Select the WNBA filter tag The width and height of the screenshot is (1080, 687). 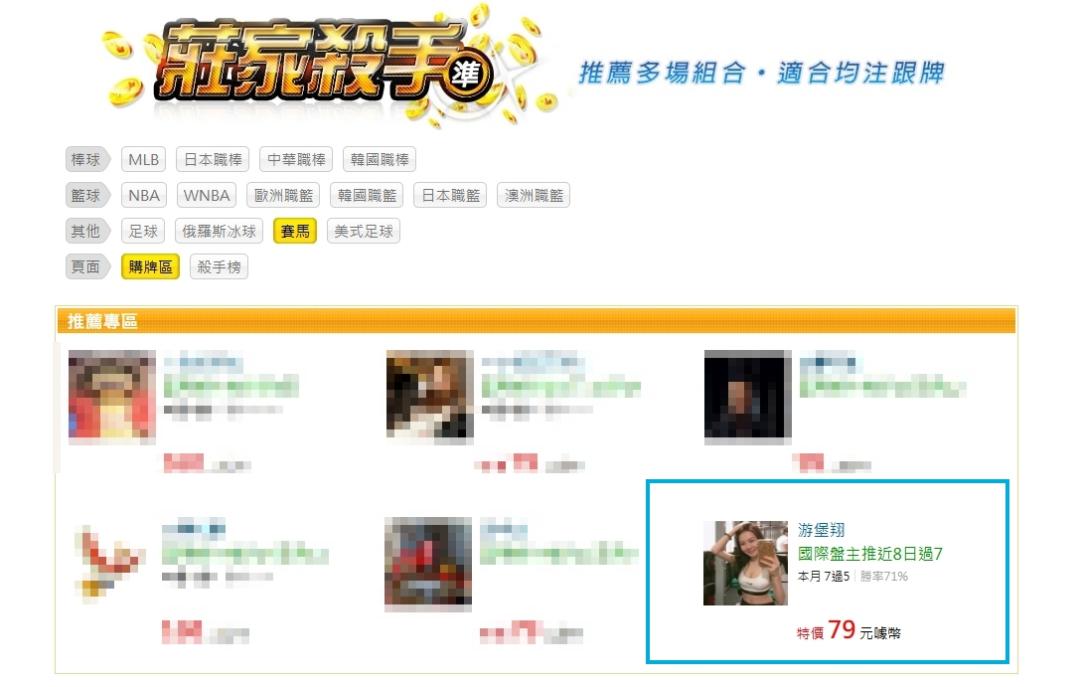pos(207,195)
